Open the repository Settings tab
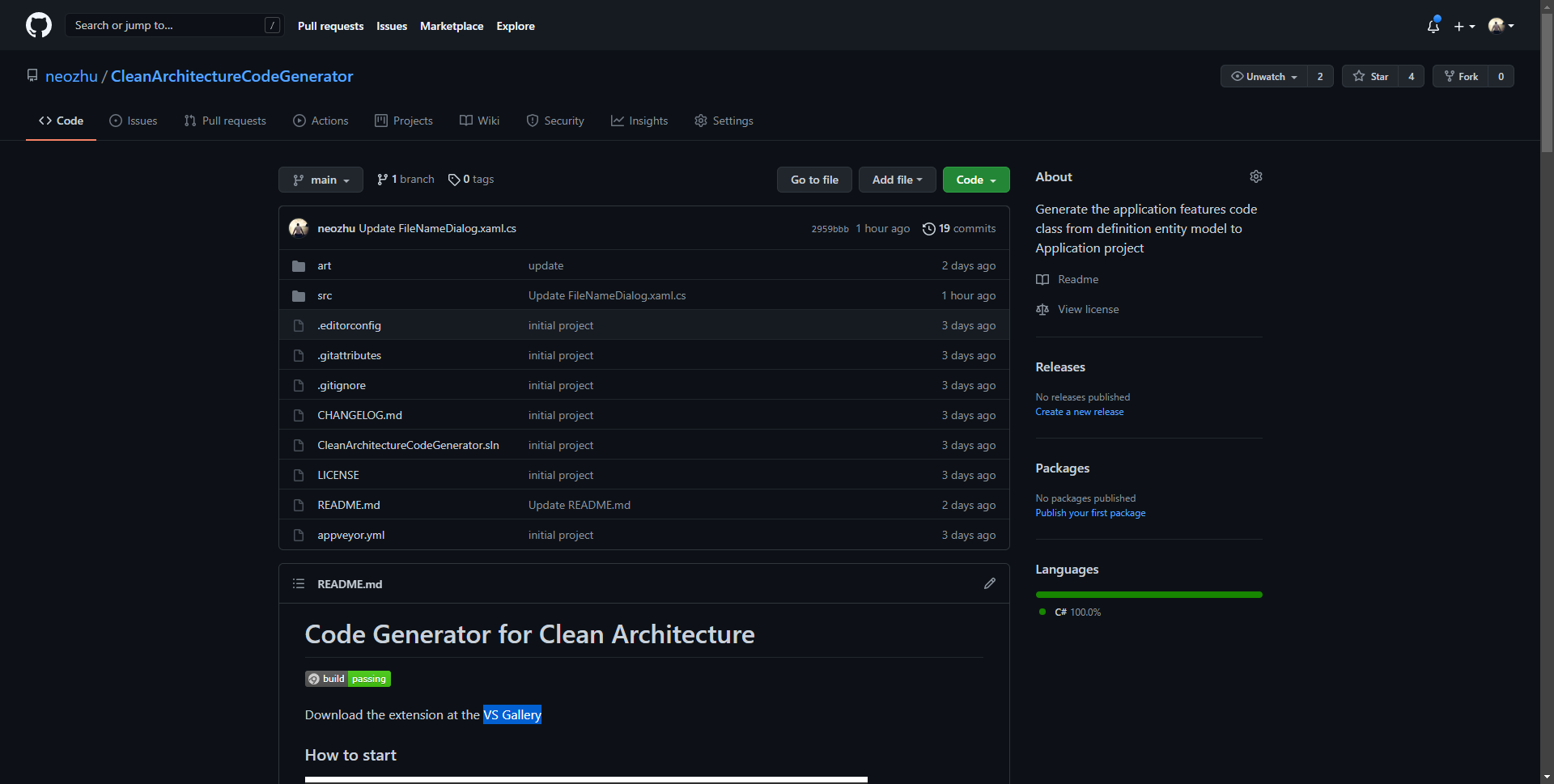This screenshot has height=784, width=1554. coord(724,121)
